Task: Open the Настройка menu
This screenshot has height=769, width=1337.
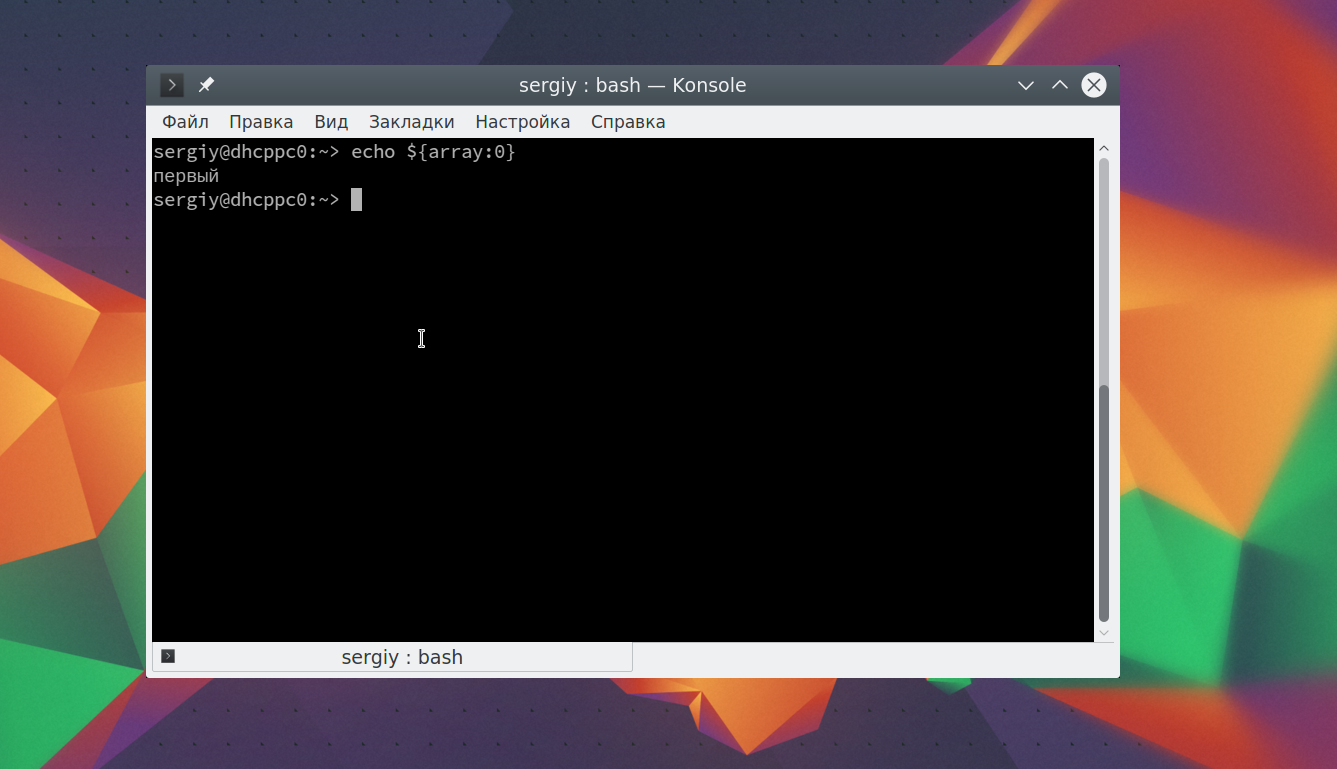Action: point(522,122)
